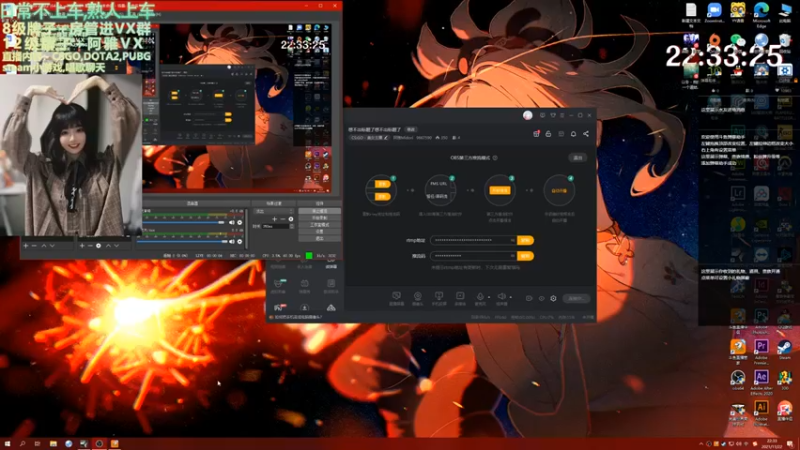800x450 pixels.
Task: Click the OBS controls panel header
Action: (319, 203)
